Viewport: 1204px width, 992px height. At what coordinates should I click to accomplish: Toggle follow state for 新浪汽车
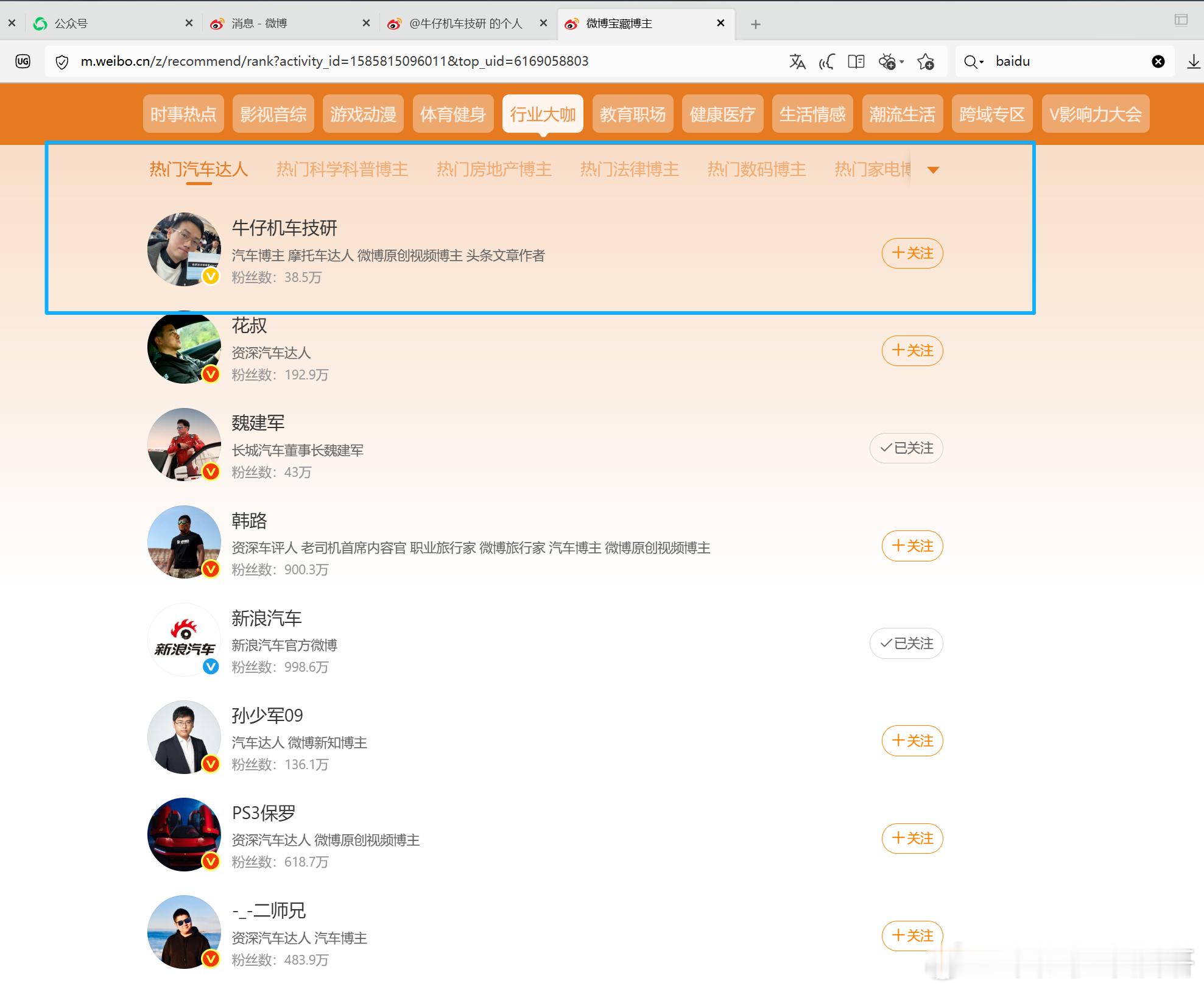(906, 642)
